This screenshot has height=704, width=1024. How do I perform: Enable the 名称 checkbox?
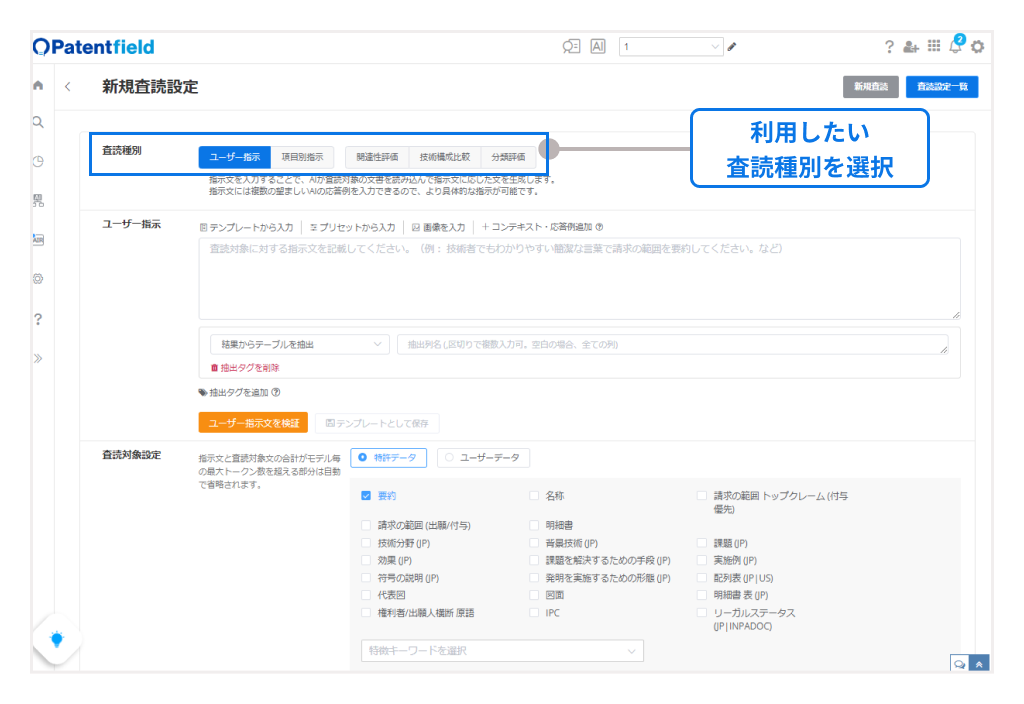[x=534, y=495]
